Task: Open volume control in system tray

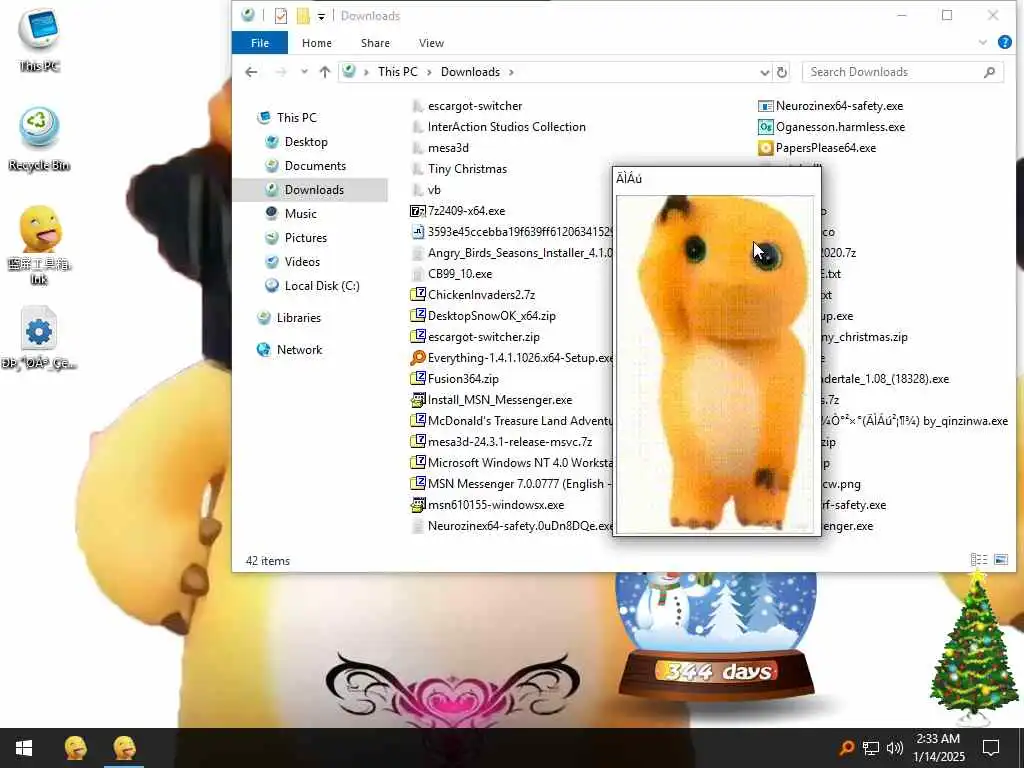Action: tap(895, 748)
